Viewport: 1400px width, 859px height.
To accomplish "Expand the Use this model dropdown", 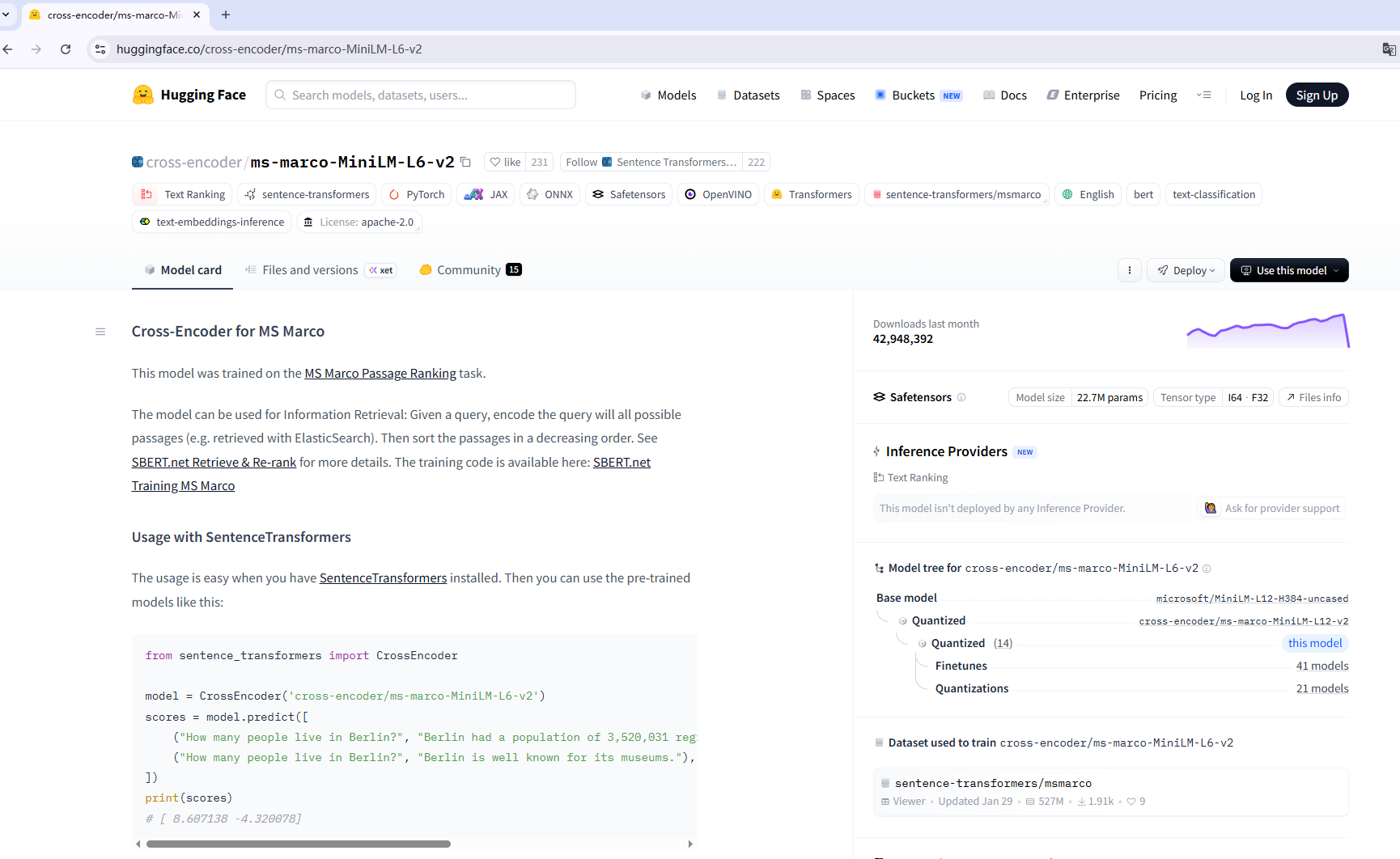I will coord(1289,270).
